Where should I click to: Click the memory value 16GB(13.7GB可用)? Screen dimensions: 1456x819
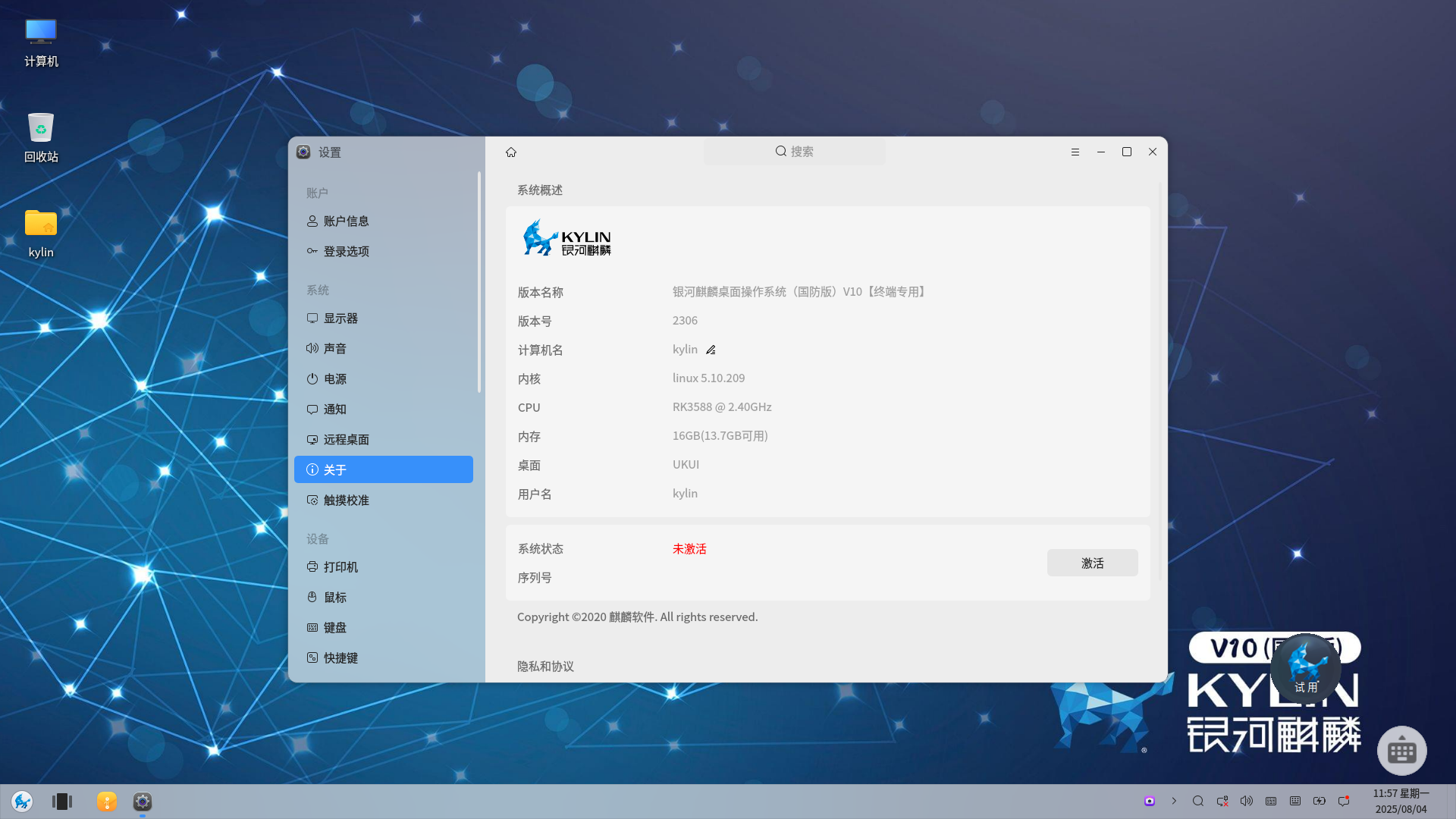[720, 435]
